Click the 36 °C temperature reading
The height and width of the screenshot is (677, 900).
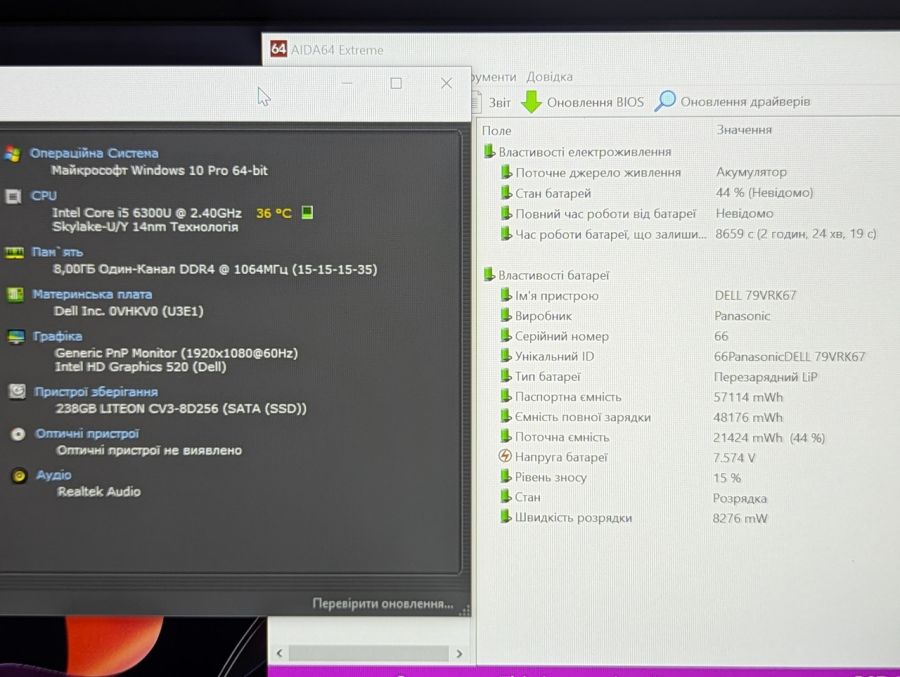coord(274,213)
